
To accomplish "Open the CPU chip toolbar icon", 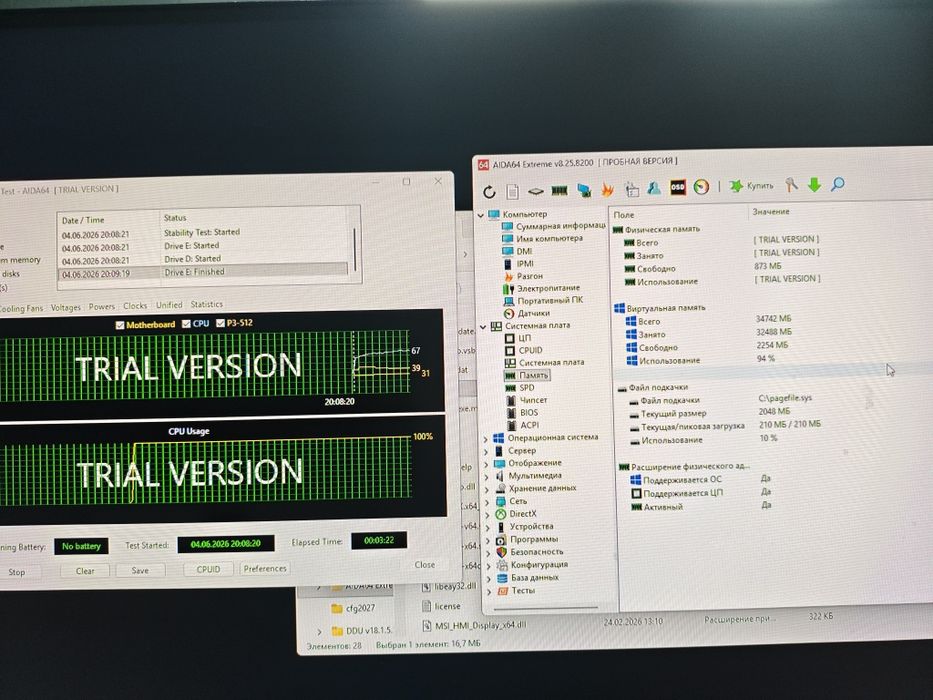I will point(536,191).
